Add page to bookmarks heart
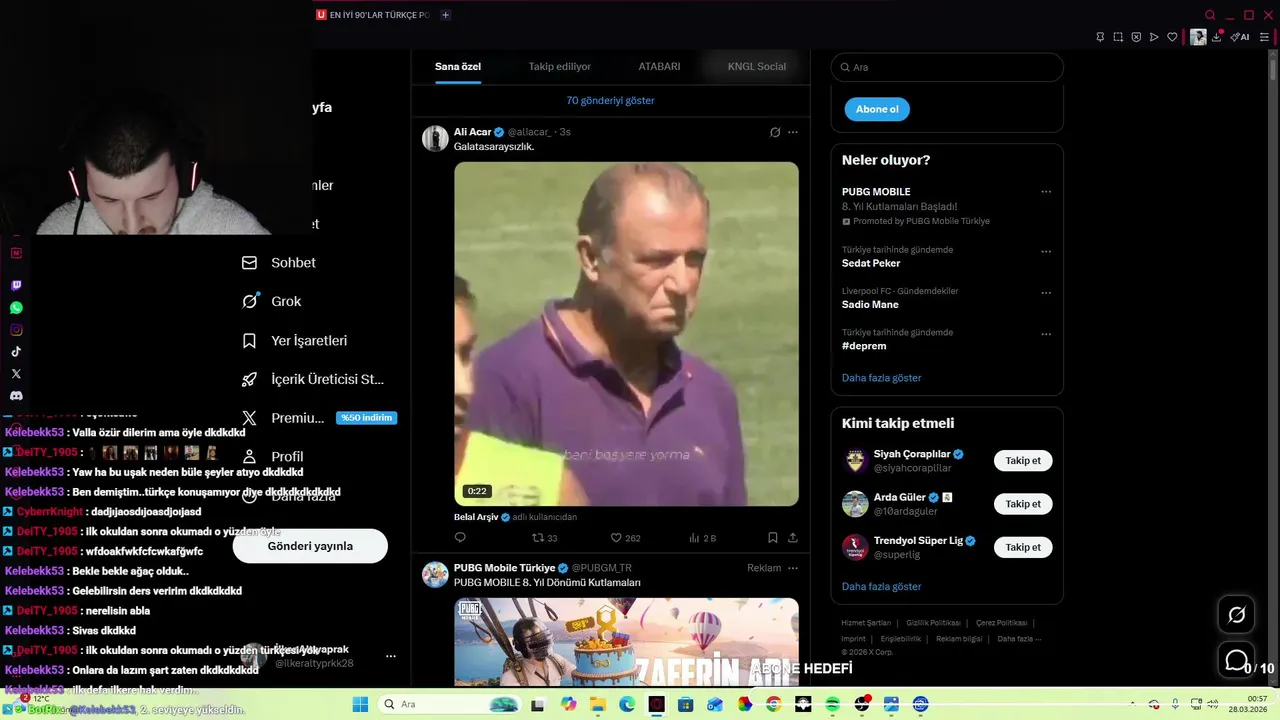The height and width of the screenshot is (720, 1280). pos(1172,37)
